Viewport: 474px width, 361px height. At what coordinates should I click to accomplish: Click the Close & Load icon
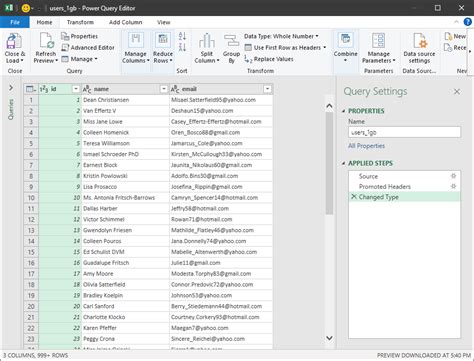14,41
